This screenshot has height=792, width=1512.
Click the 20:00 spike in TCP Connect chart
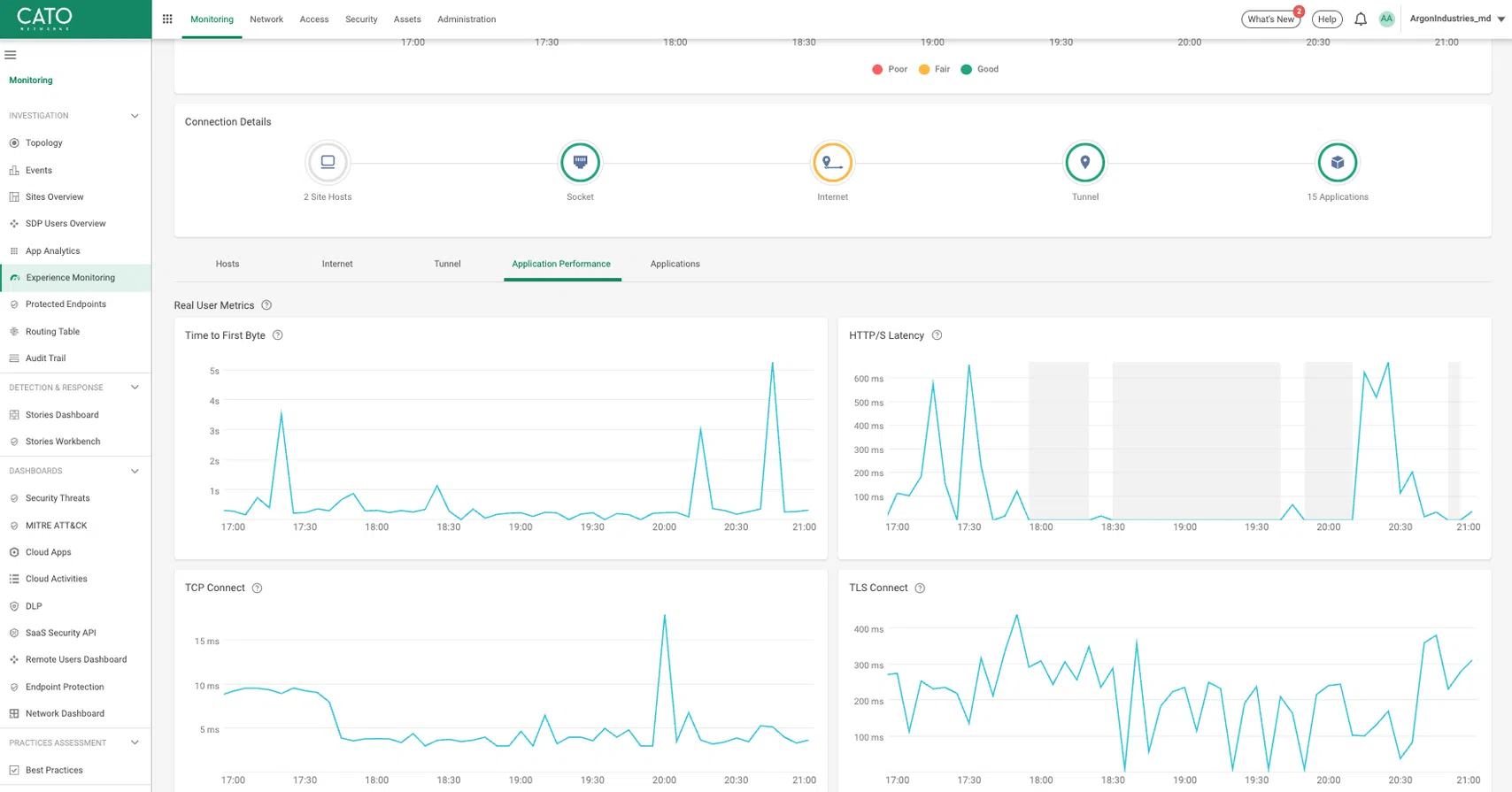665,616
